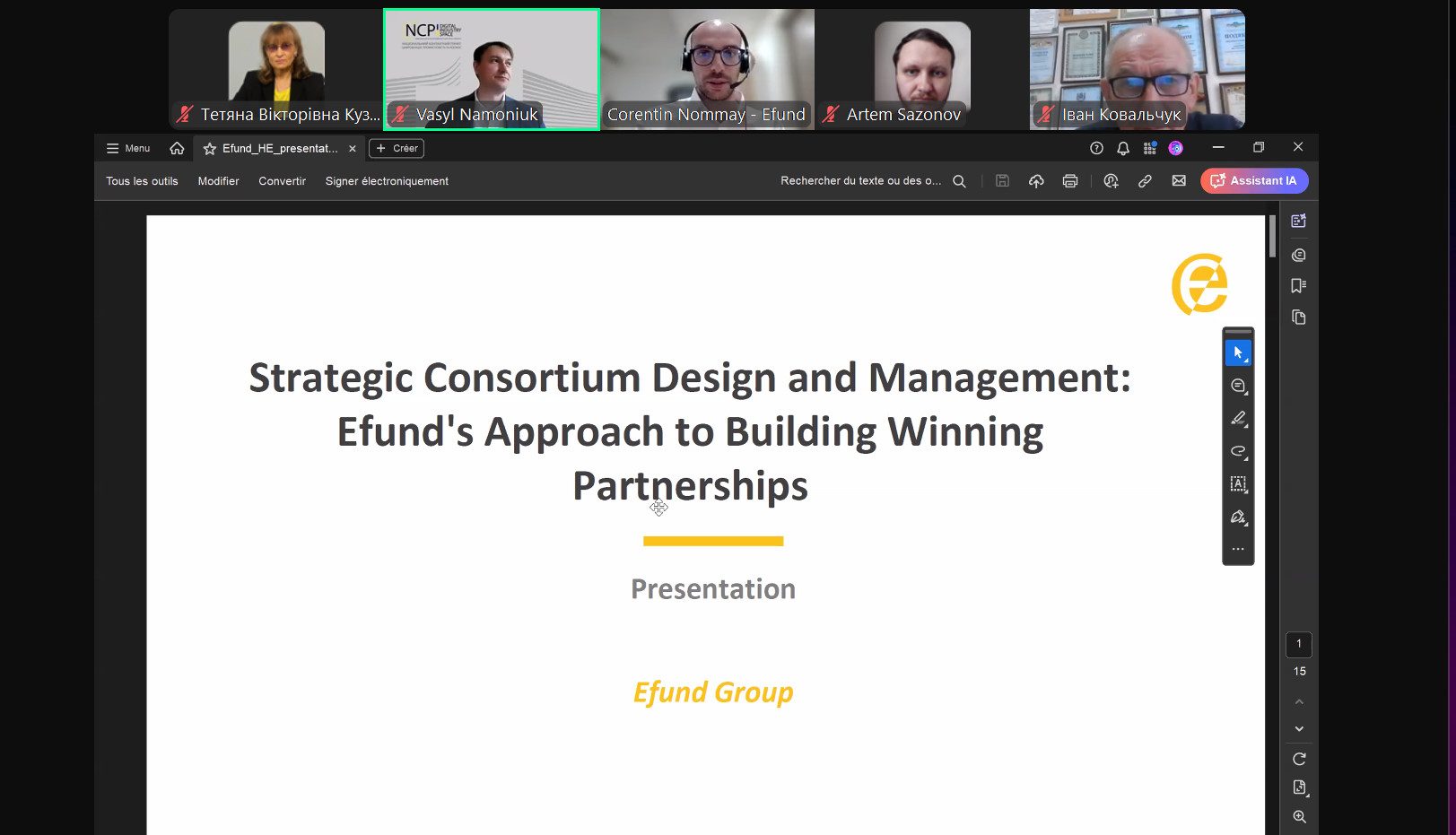Viewport: 1456px width, 835px height.
Task: Choose the freehand draw tool
Action: [1238, 451]
